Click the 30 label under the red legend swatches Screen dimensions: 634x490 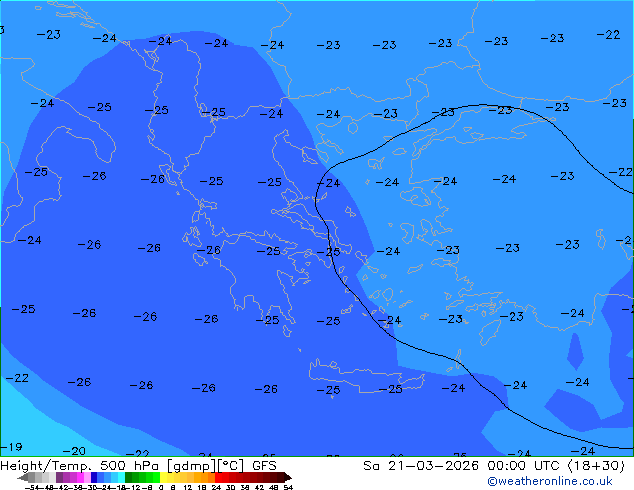230,488
